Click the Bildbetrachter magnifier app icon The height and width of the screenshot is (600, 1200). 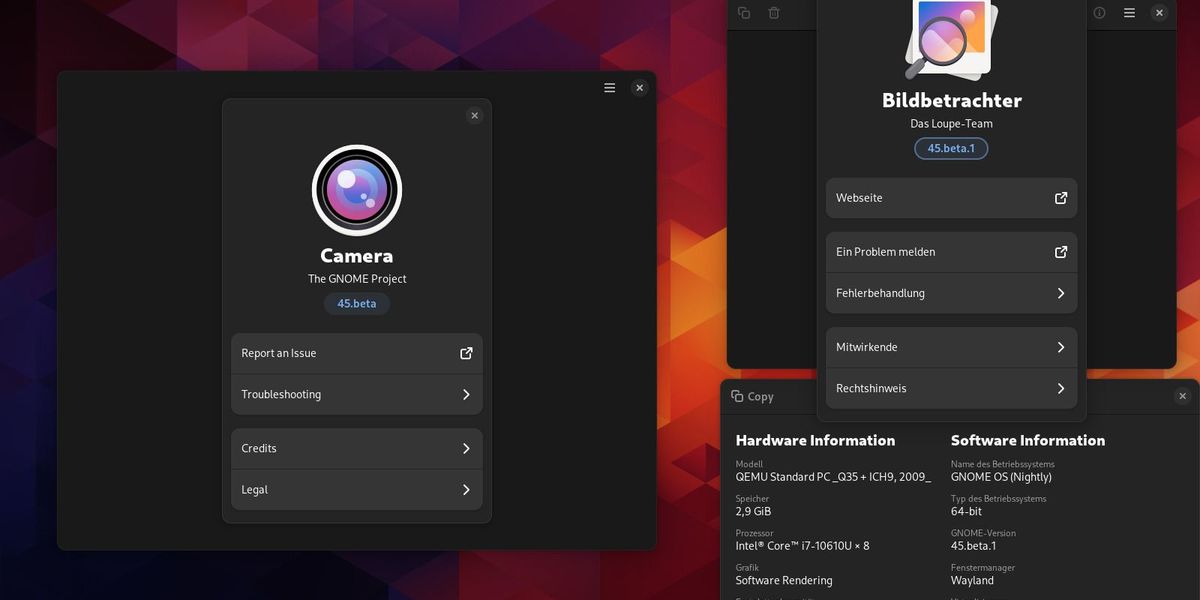949,38
